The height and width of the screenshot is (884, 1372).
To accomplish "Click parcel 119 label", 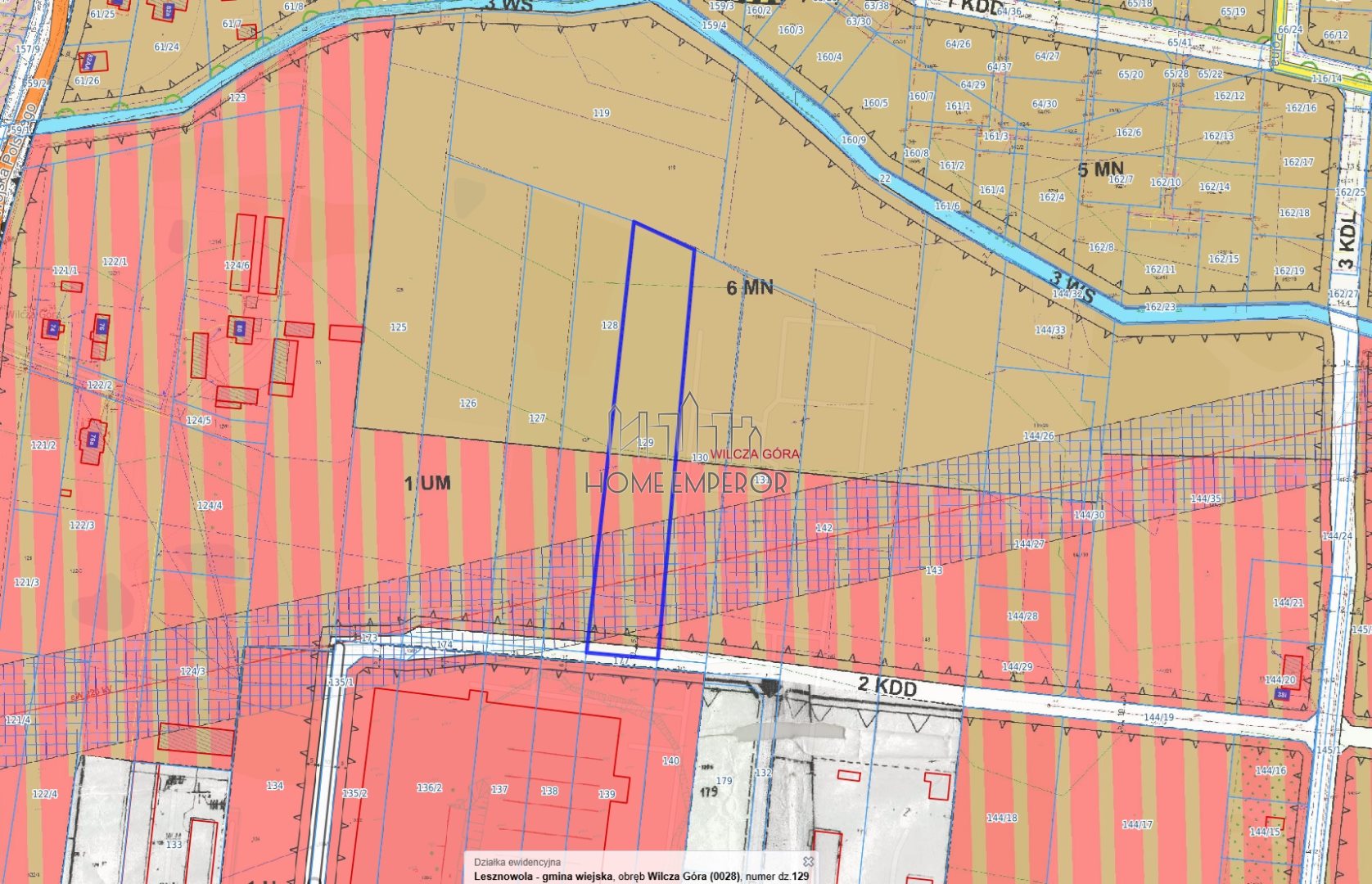I will point(601,113).
